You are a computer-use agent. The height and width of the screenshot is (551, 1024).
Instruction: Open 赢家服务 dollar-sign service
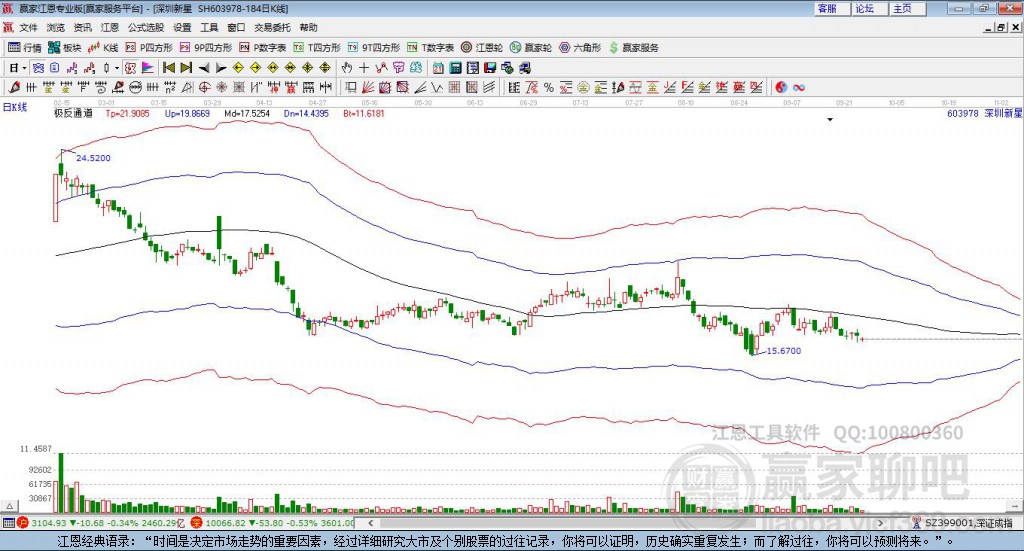pyautogui.click(x=633, y=48)
